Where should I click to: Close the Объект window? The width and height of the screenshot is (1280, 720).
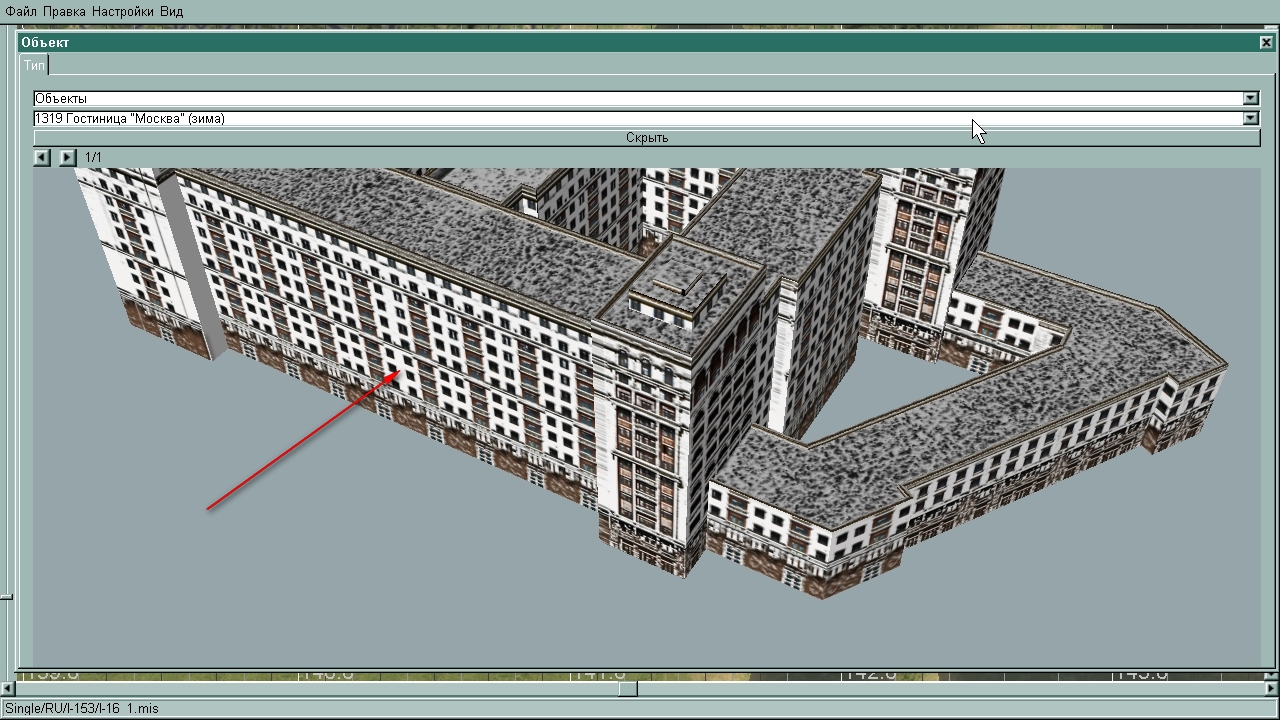tap(1266, 43)
